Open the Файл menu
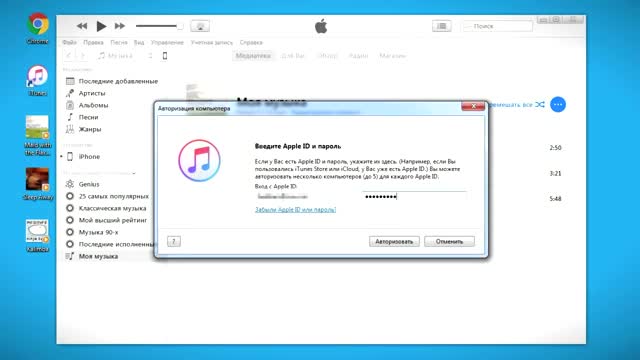 tap(69, 42)
